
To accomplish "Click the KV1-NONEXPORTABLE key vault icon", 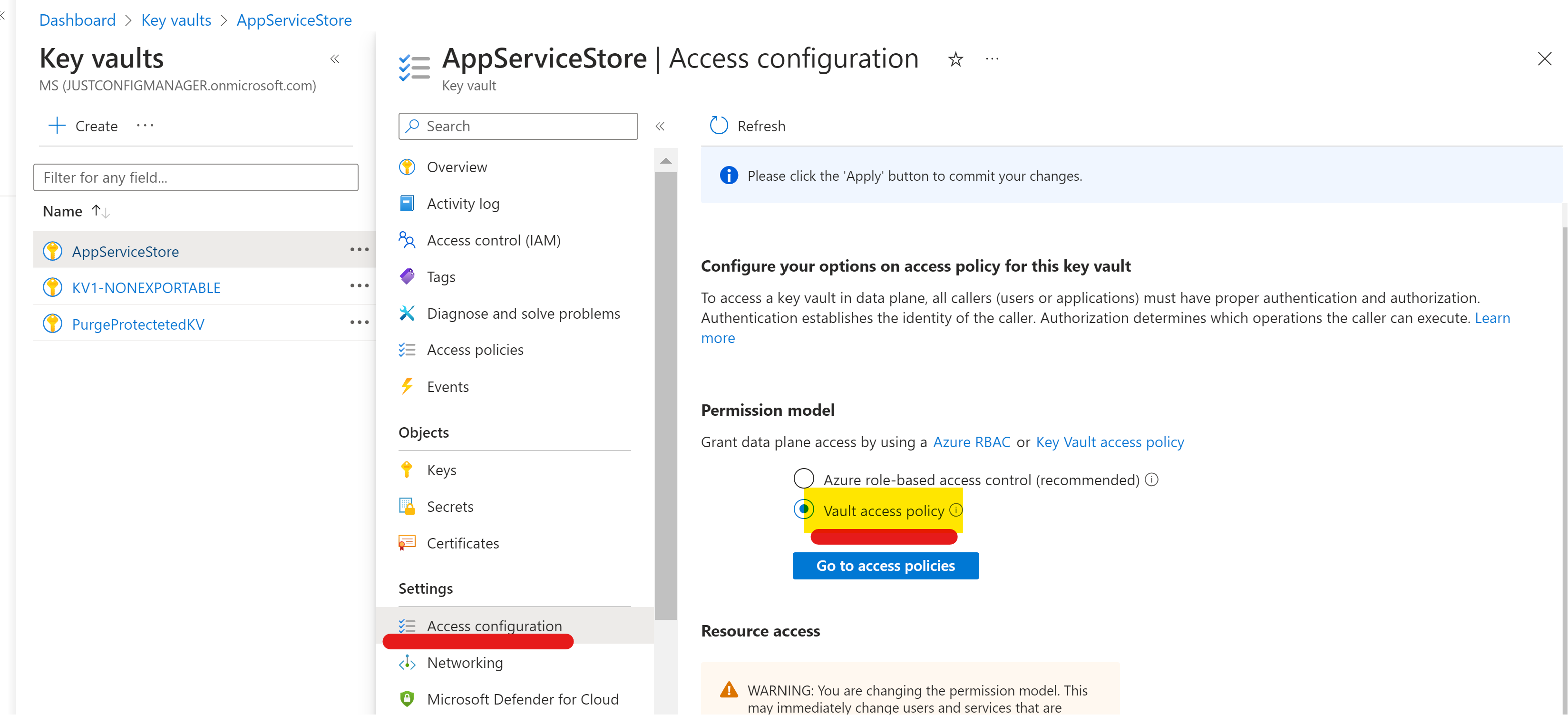I will point(53,287).
